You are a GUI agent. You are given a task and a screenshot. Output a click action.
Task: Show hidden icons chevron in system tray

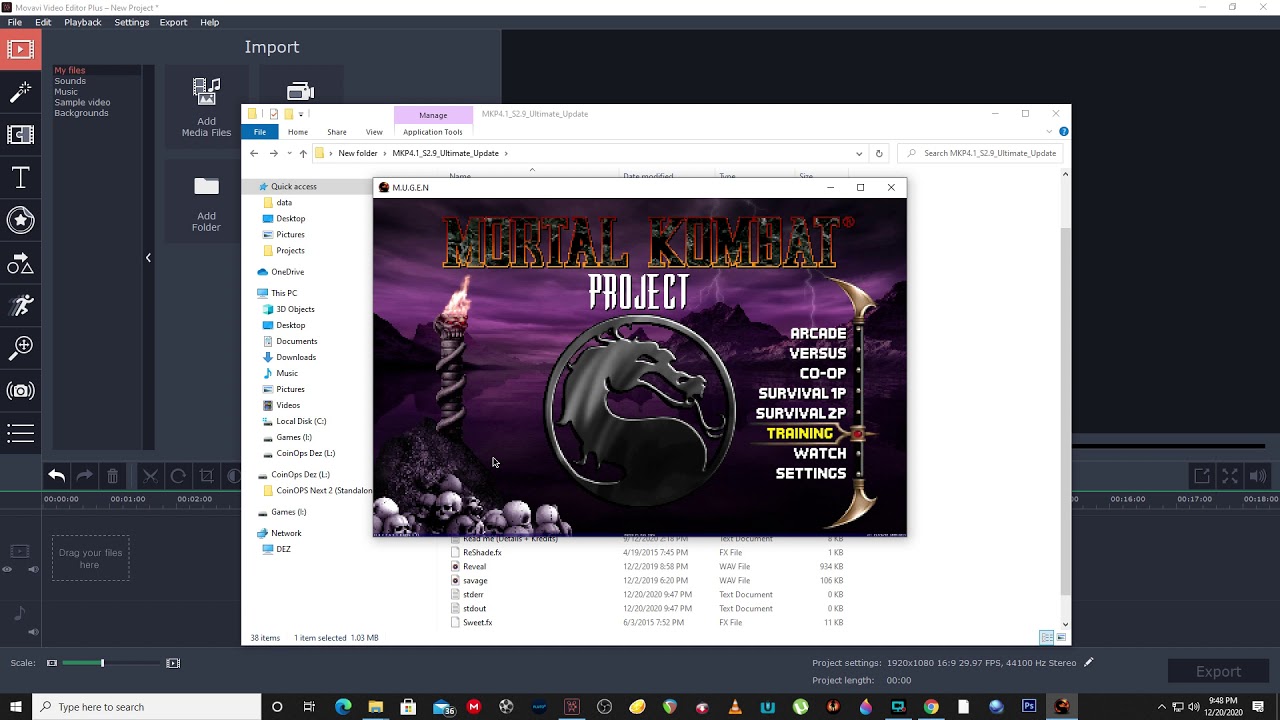pyautogui.click(x=1162, y=707)
